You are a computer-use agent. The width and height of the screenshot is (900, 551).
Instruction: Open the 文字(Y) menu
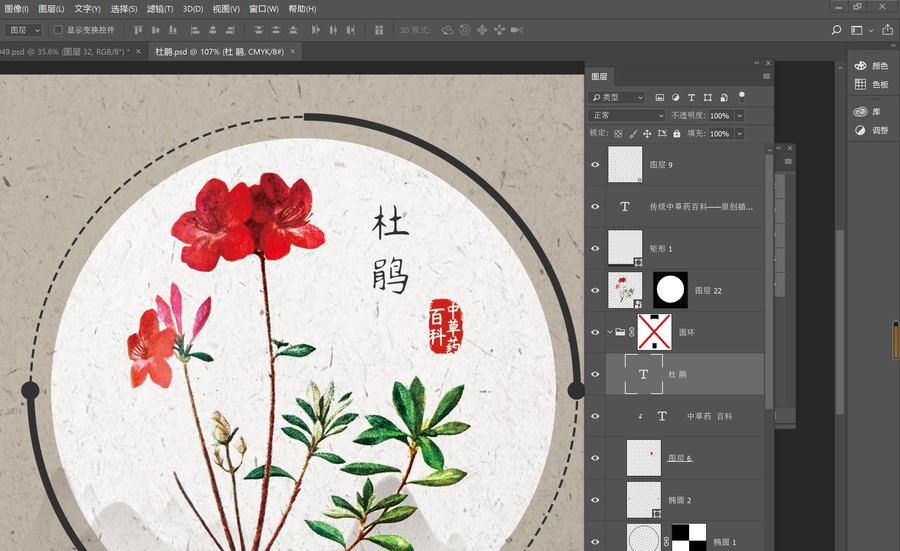87,9
